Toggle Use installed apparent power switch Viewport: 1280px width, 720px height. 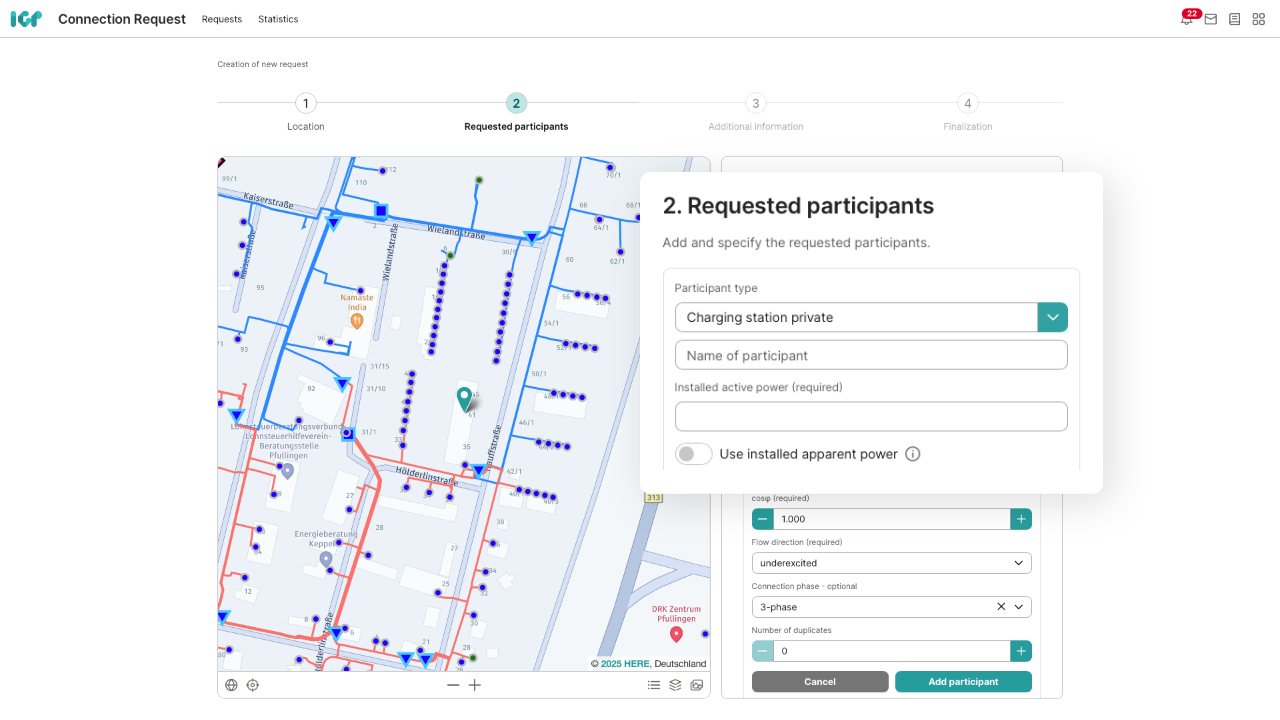pos(694,454)
